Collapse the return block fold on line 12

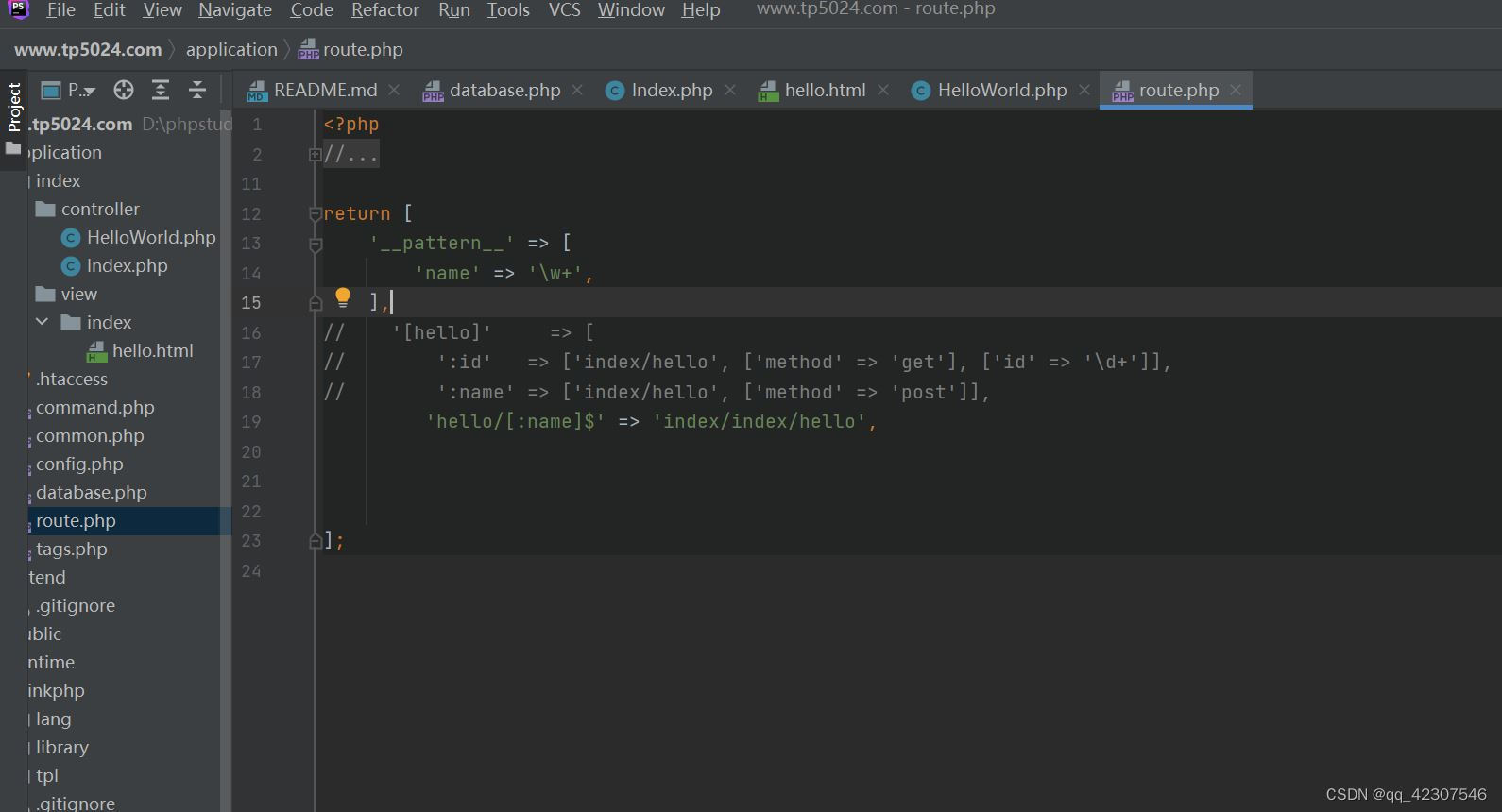316,213
